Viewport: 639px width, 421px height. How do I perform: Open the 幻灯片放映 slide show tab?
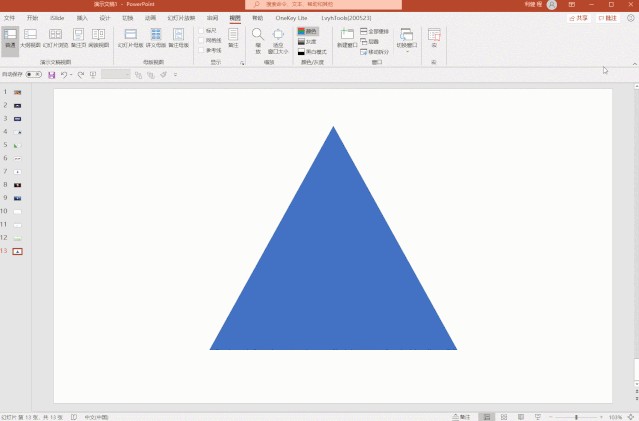click(181, 18)
